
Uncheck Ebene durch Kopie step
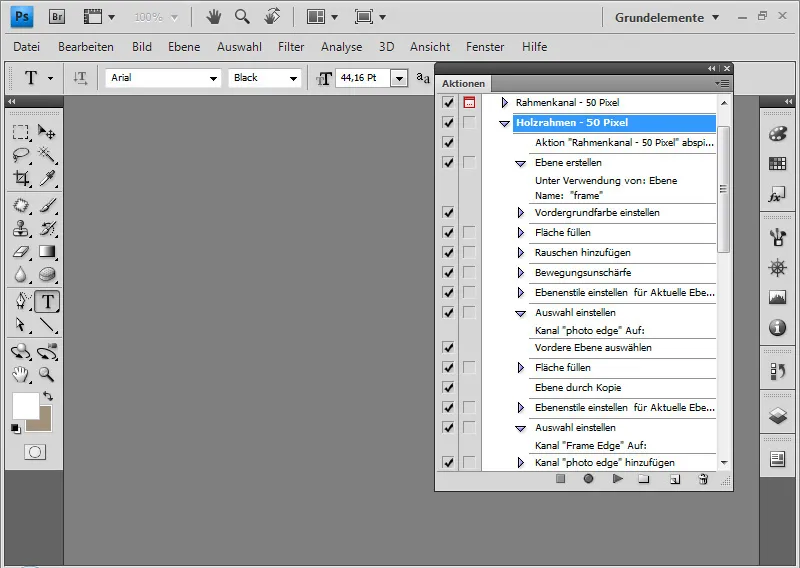pos(448,387)
